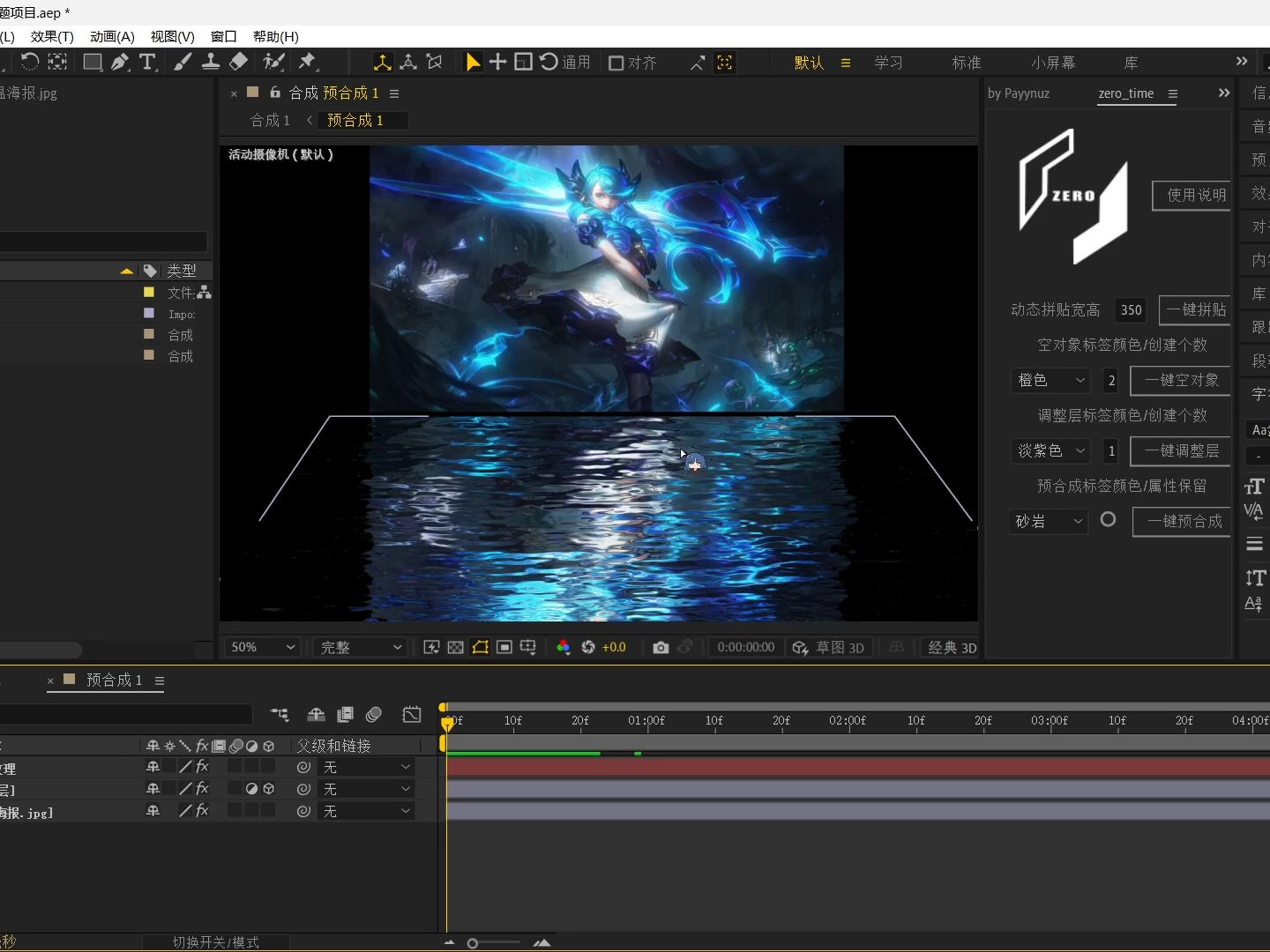
Task: Toggle mask and shape path visibility
Action: point(480,647)
